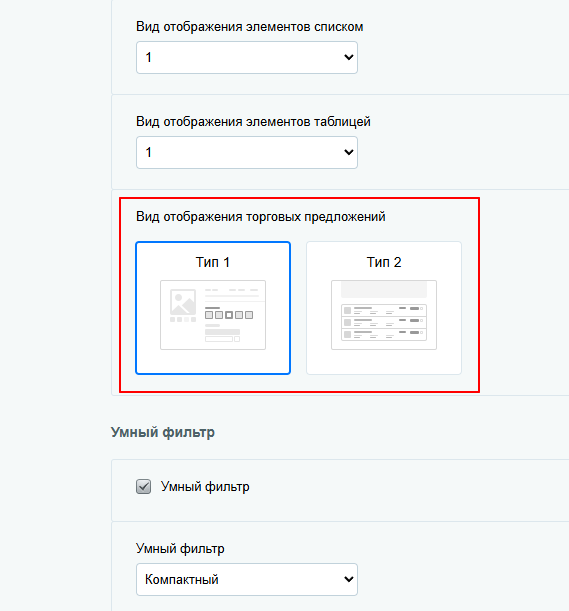The height and width of the screenshot is (611, 569).
Task: Click the Умный фильтр checkbox label text
Action: (205, 487)
